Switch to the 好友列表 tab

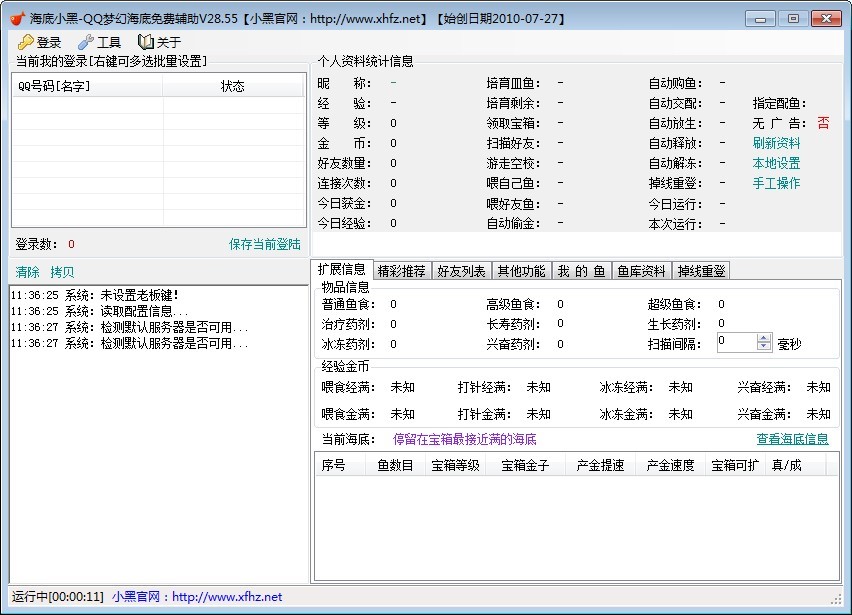[463, 271]
